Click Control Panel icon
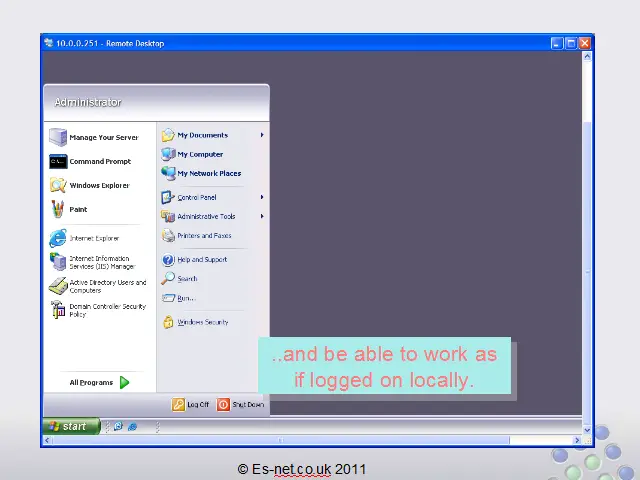This screenshot has width=640, height=480. pyautogui.click(x=168, y=197)
